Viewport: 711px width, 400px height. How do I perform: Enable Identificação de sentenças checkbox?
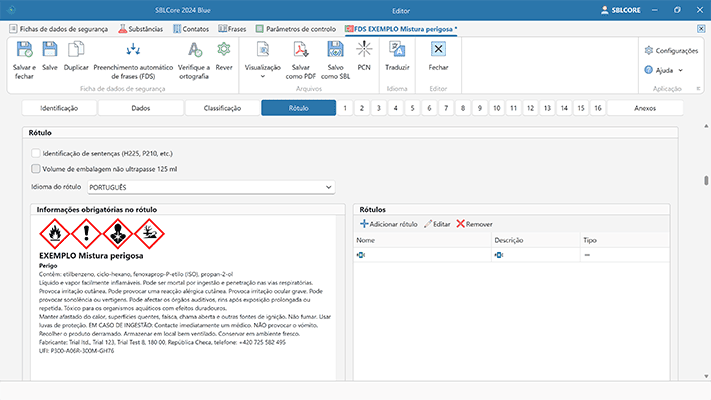pos(36,153)
